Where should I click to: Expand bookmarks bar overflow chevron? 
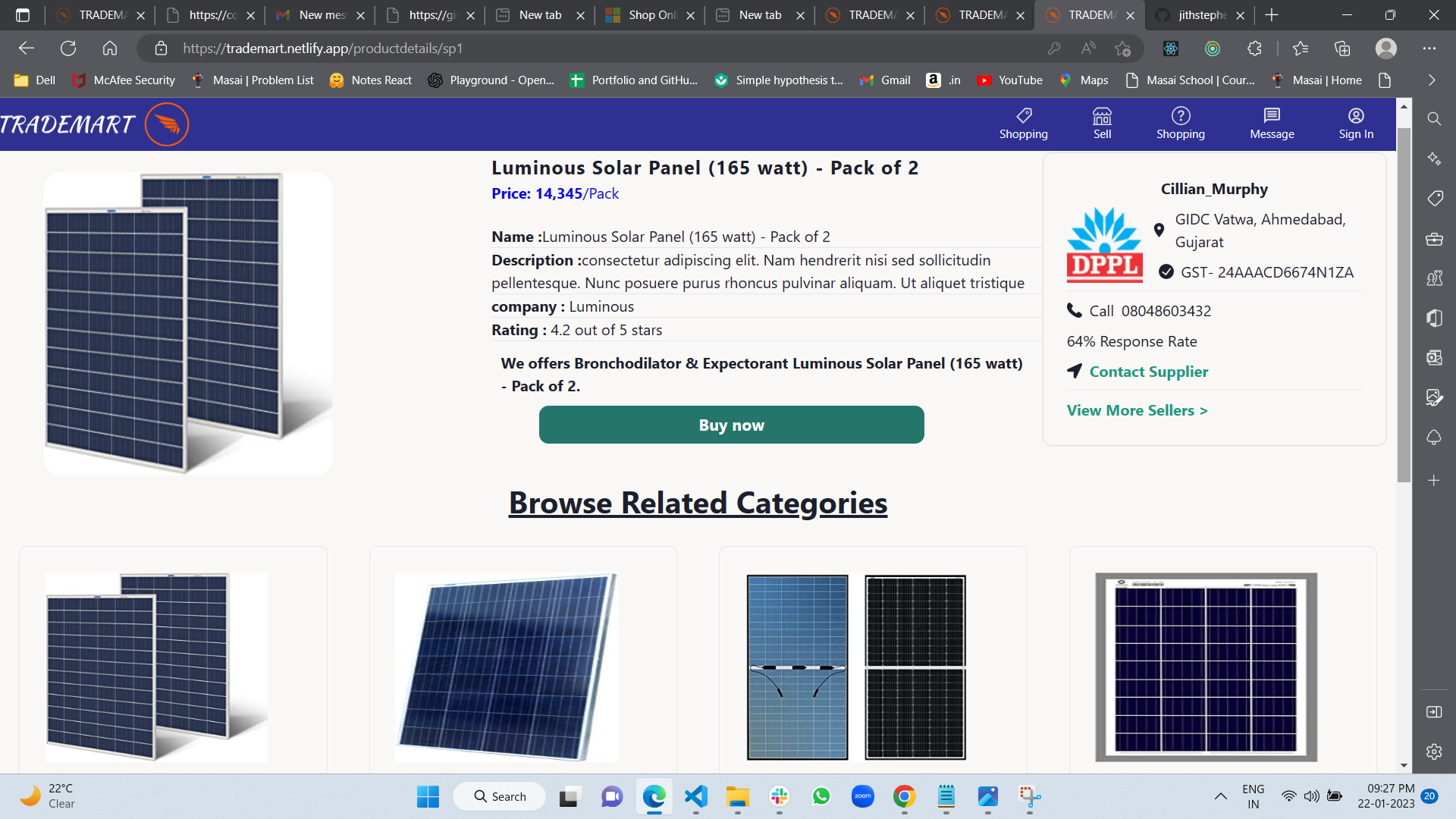tap(1432, 80)
